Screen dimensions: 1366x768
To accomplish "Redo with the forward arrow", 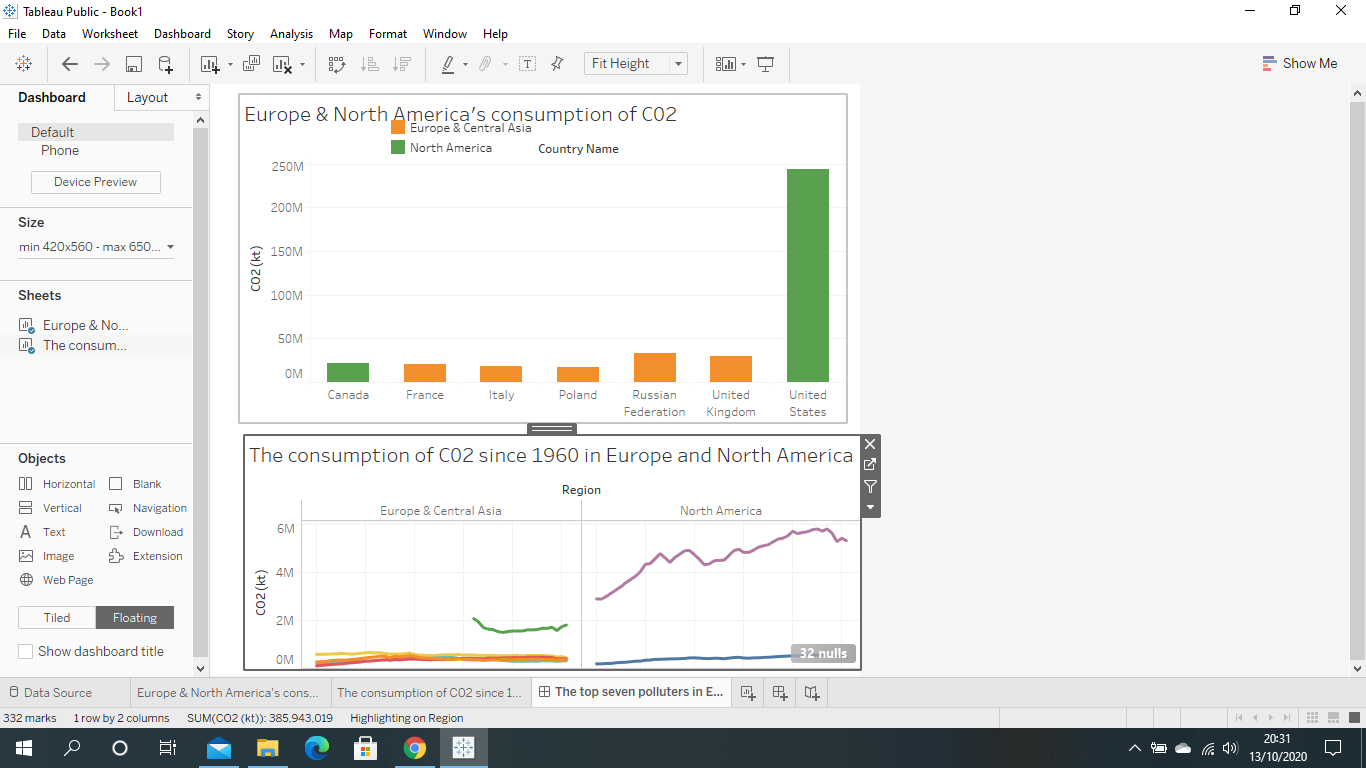I will (102, 64).
